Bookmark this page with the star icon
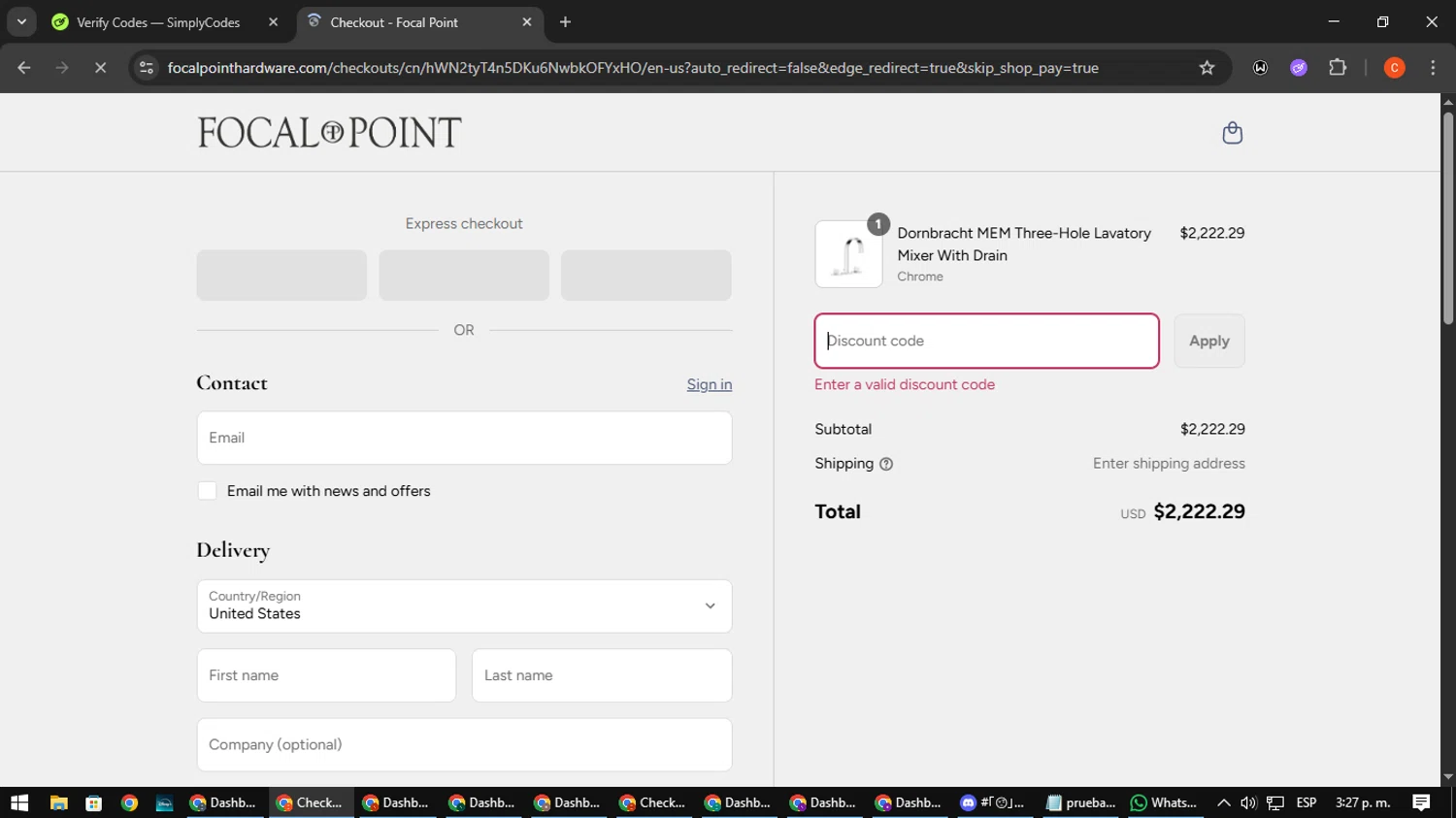 click(1207, 68)
